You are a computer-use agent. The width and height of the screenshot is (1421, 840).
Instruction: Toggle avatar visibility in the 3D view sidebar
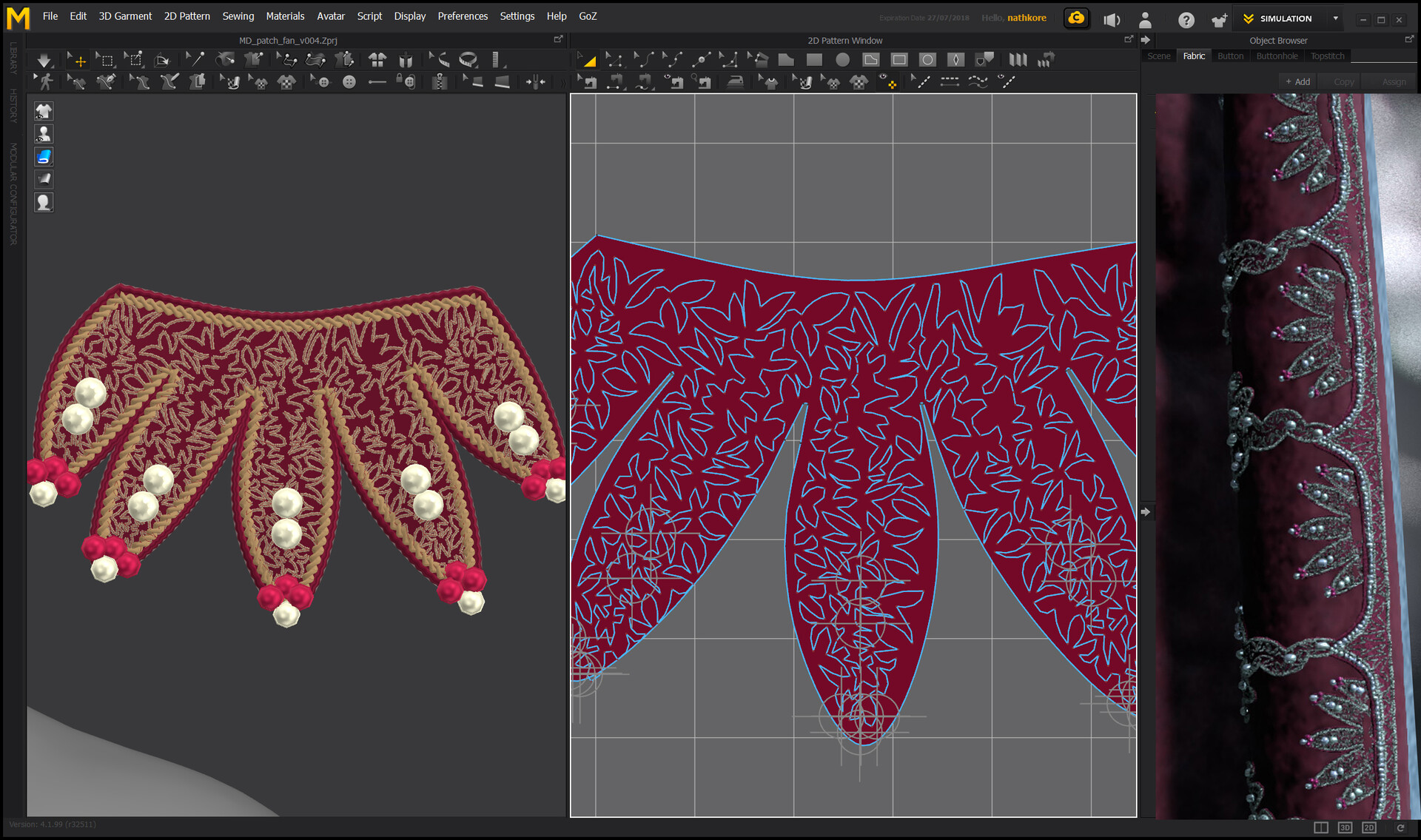coord(44,134)
